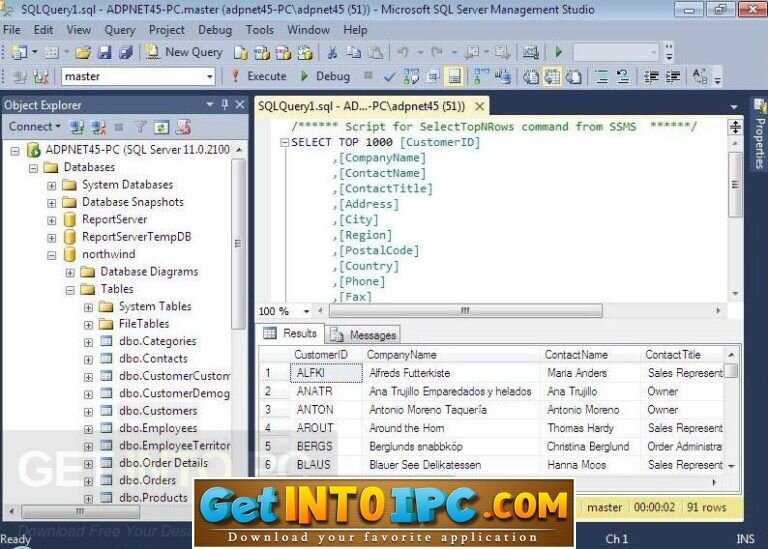The width and height of the screenshot is (768, 549).
Task: Expand the dbo.Categories table
Action: (88, 342)
